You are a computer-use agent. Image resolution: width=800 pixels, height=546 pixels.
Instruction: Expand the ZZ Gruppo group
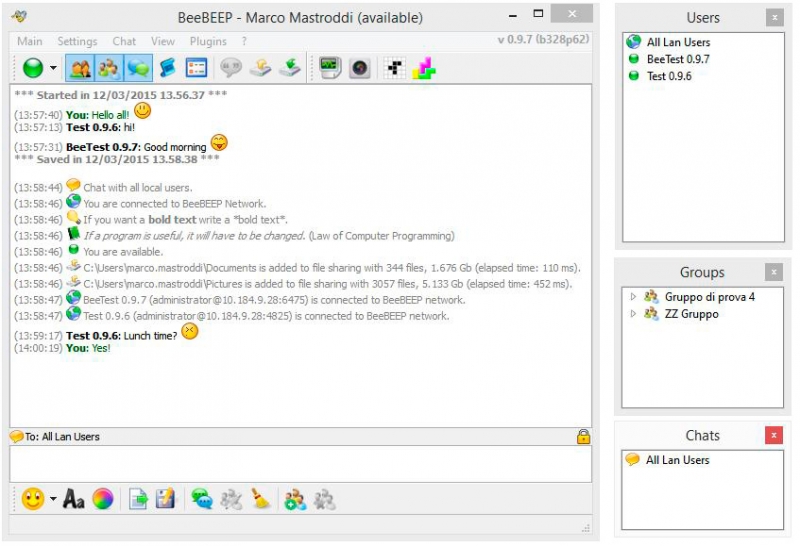pyautogui.click(x=633, y=313)
